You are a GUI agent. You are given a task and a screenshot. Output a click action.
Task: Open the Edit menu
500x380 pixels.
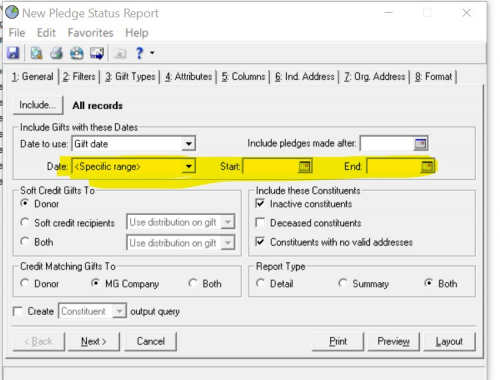46,33
